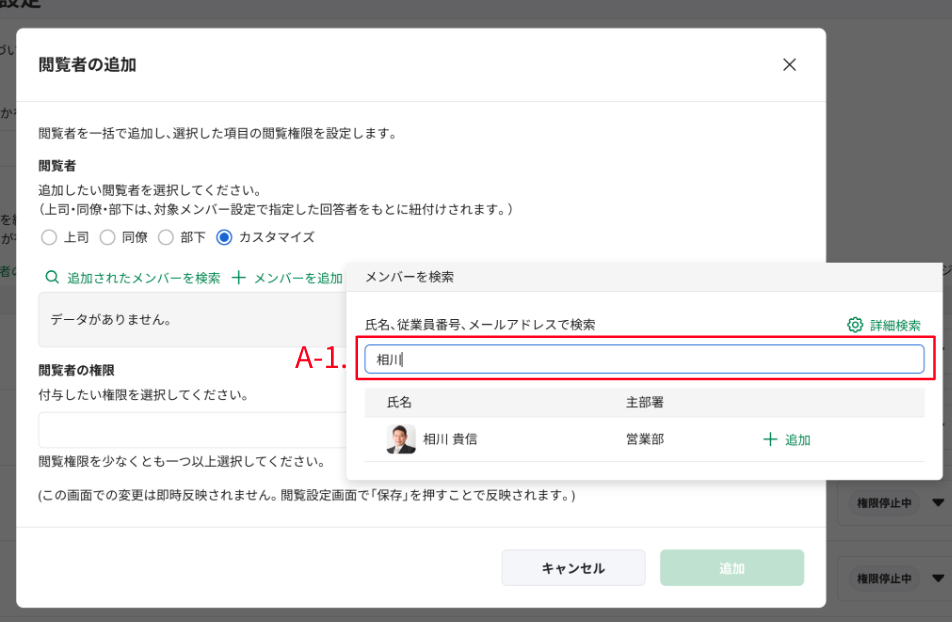
Task: Open the 閲覧者の権限 selection box
Action: [x=192, y=430]
